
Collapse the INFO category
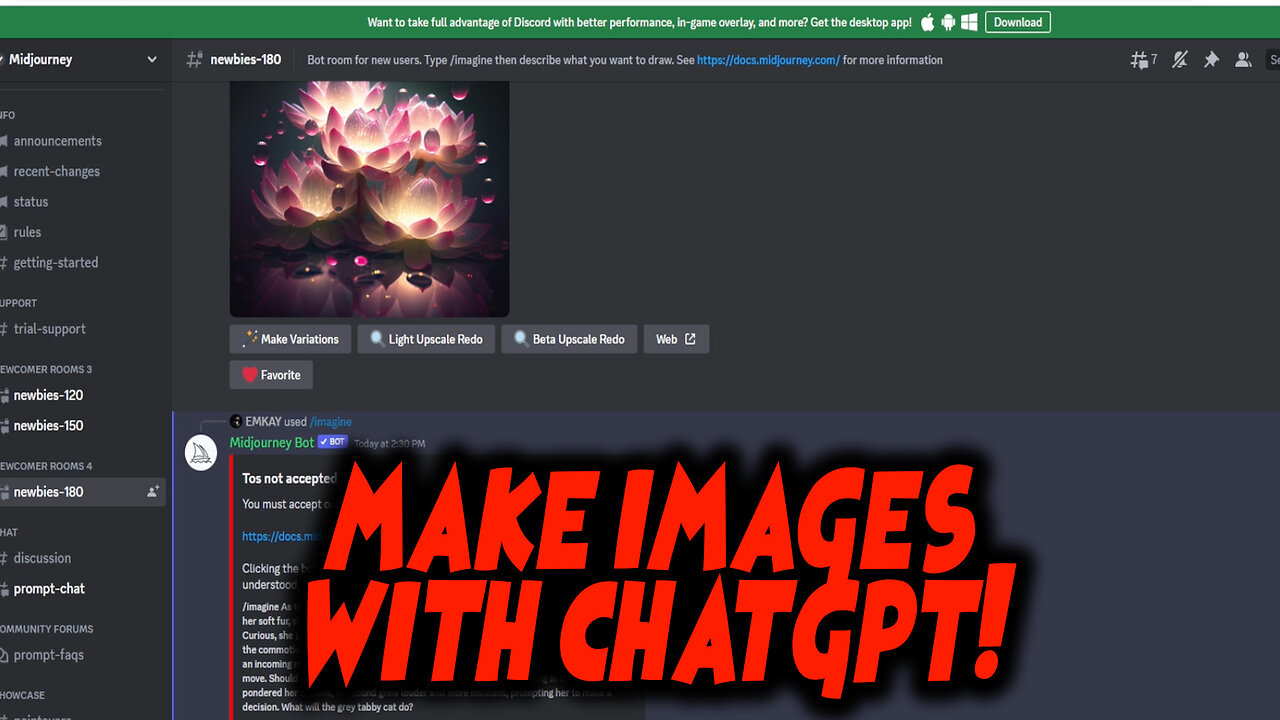(x=8, y=115)
